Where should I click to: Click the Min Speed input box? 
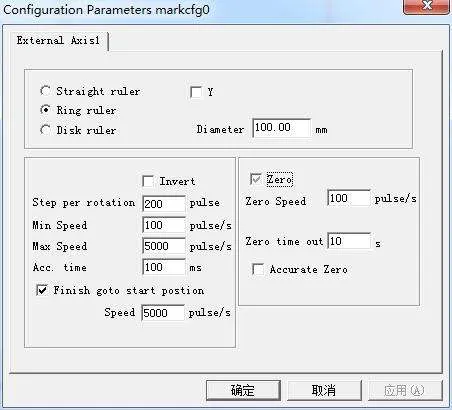tap(164, 225)
